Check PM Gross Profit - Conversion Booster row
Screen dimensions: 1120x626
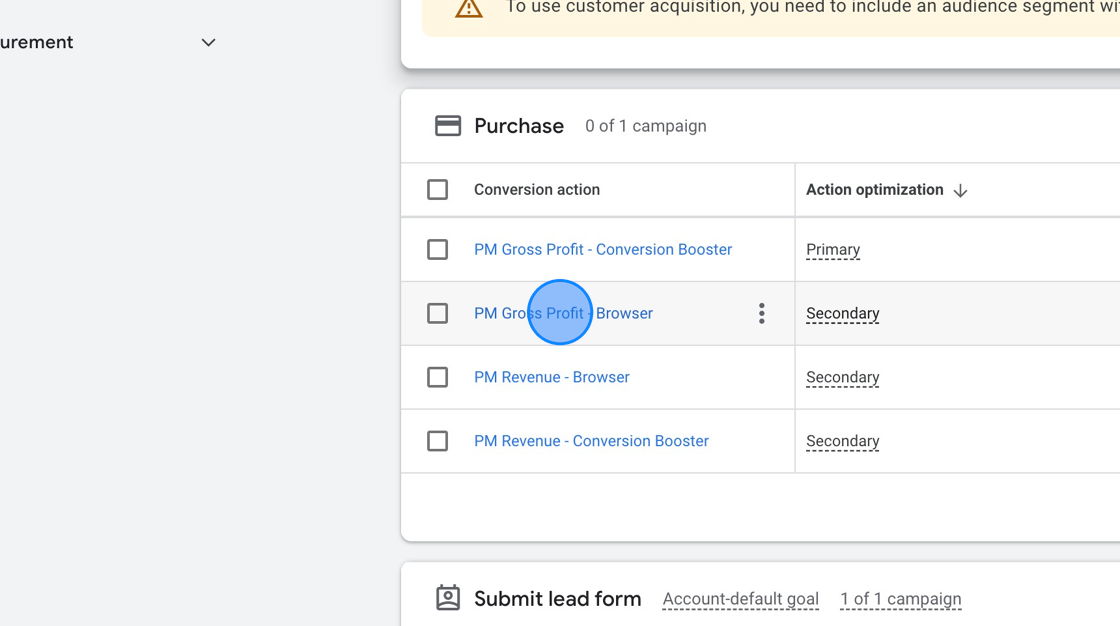pos(437,249)
